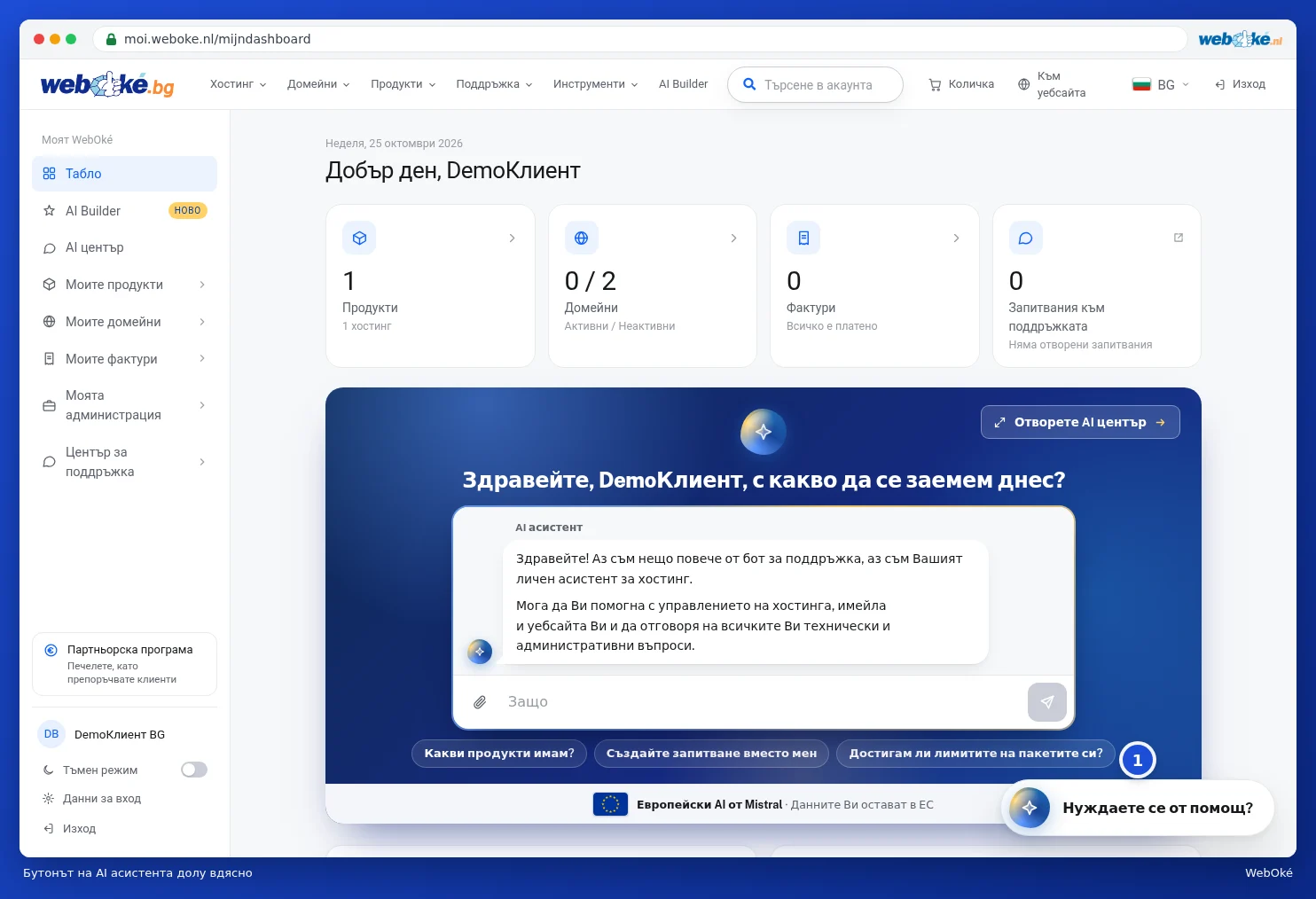Open the Продукти card cube icon
This screenshot has height=899, width=1316.
(359, 238)
